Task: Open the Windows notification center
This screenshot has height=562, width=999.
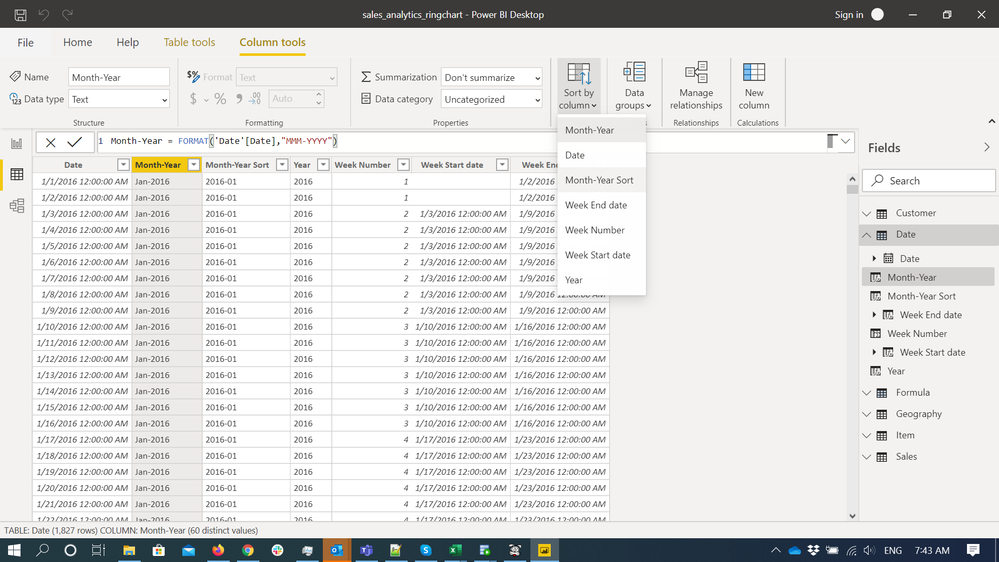Action: click(x=973, y=550)
